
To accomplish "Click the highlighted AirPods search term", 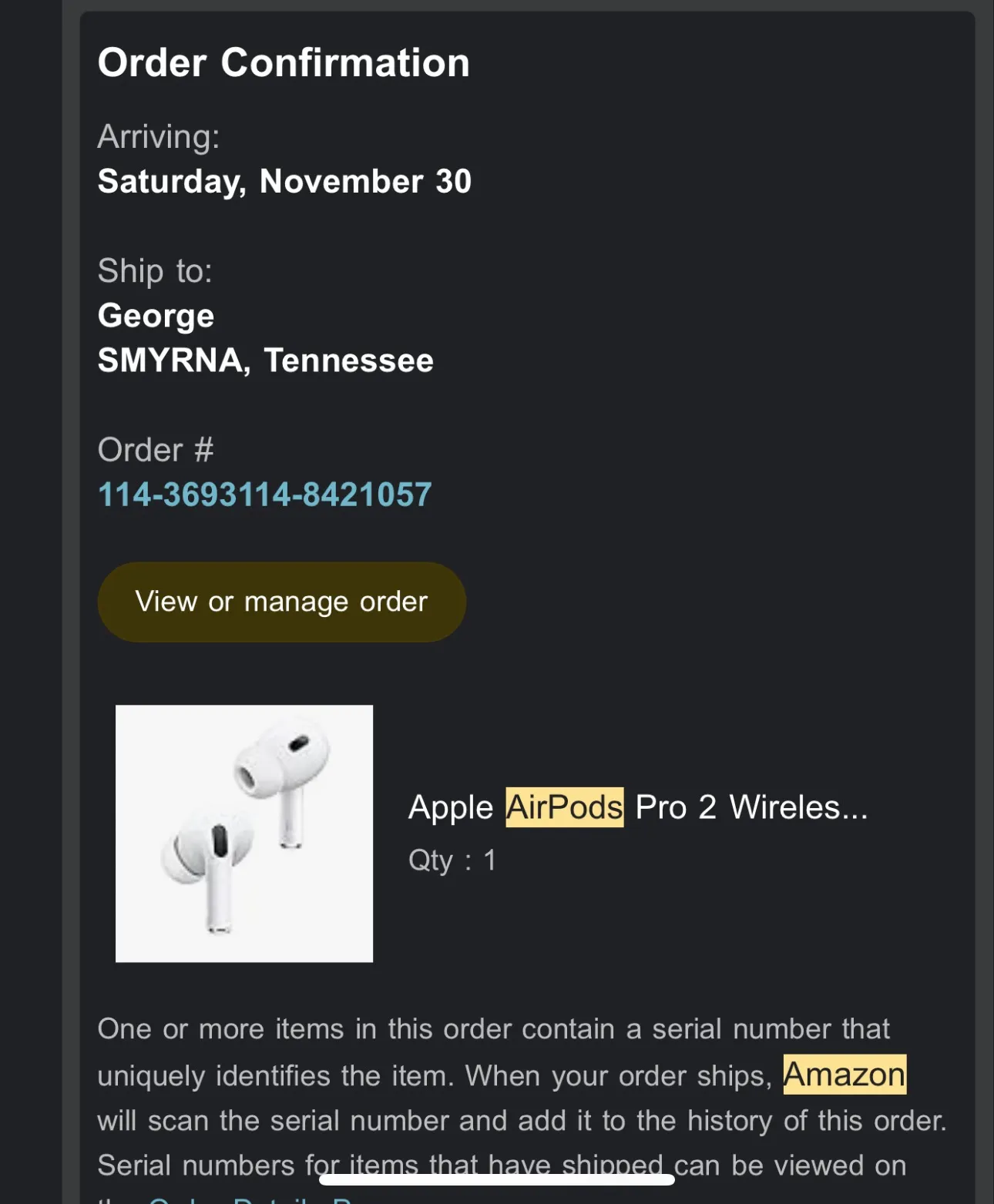I will [x=565, y=807].
